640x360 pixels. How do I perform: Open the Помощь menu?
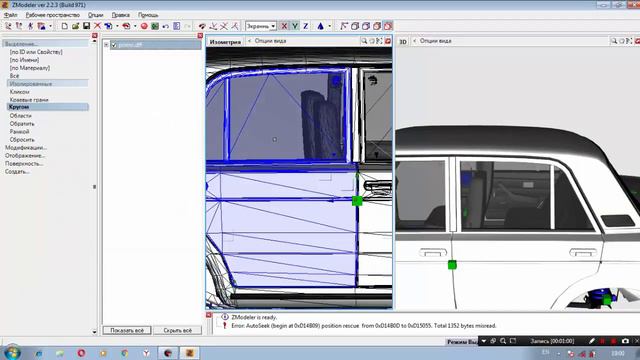(x=148, y=15)
